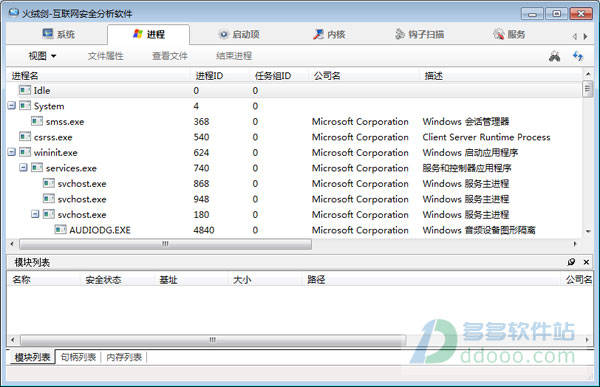
Task: Click the 火绒剑 app icon in title bar
Action: coord(14,13)
